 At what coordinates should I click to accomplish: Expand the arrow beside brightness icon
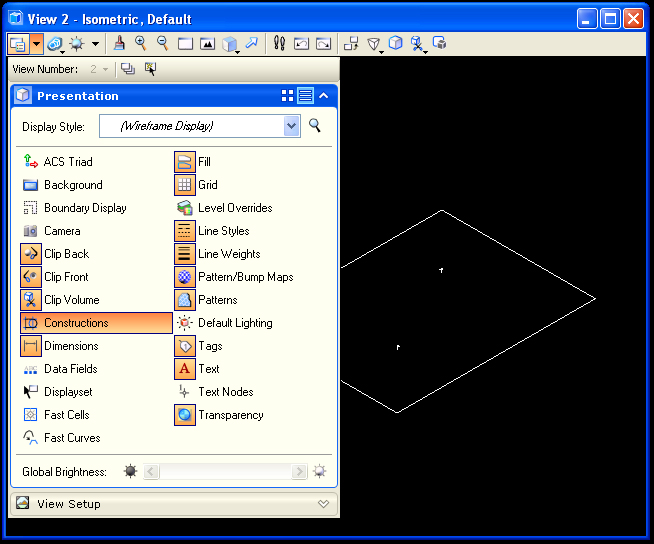(x=96, y=44)
